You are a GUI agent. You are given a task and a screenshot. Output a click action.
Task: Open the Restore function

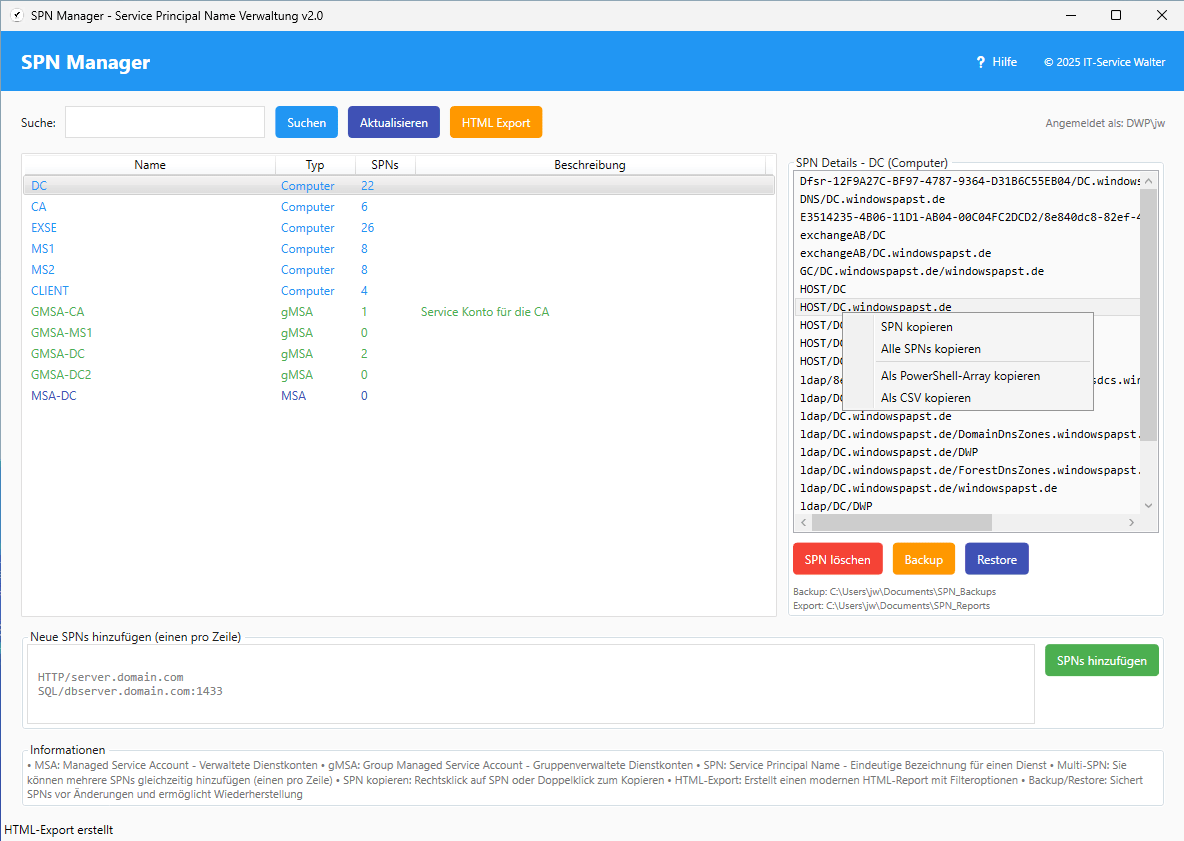996,559
